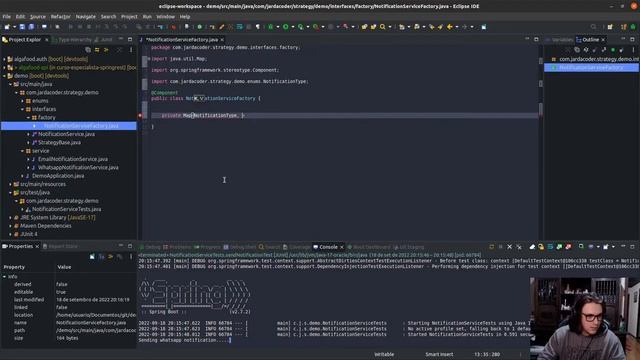Open the Window menu
The width and height of the screenshot is (640, 360).
(165, 17)
